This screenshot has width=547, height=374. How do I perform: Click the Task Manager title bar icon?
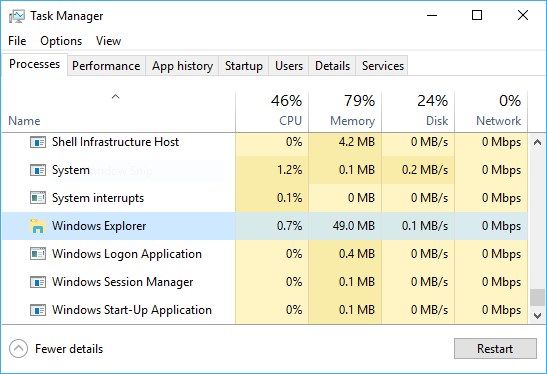[x=17, y=16]
